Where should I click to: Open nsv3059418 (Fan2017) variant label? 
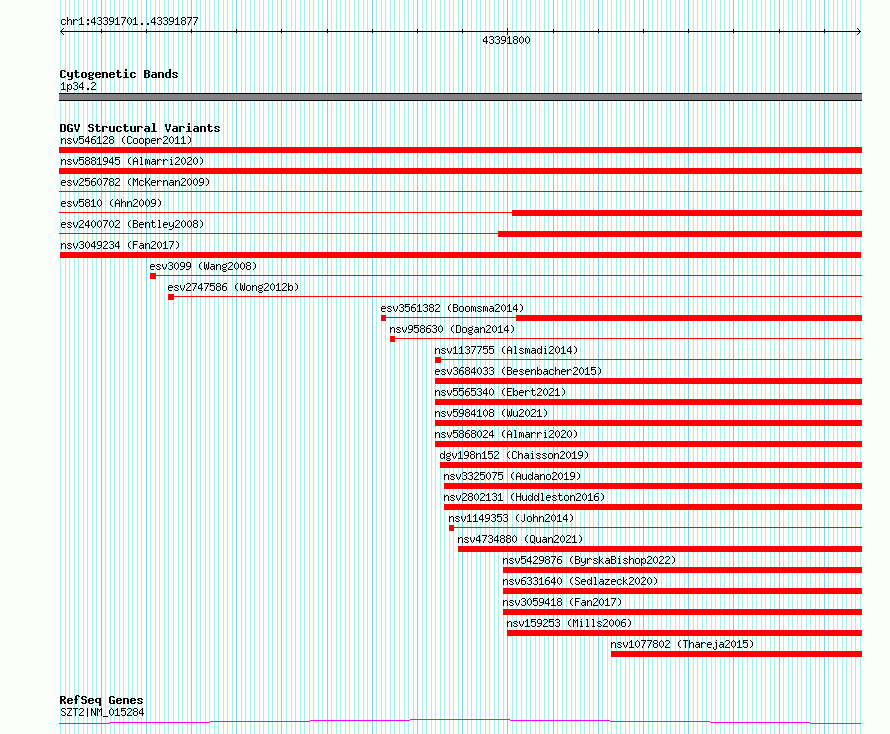tap(562, 602)
